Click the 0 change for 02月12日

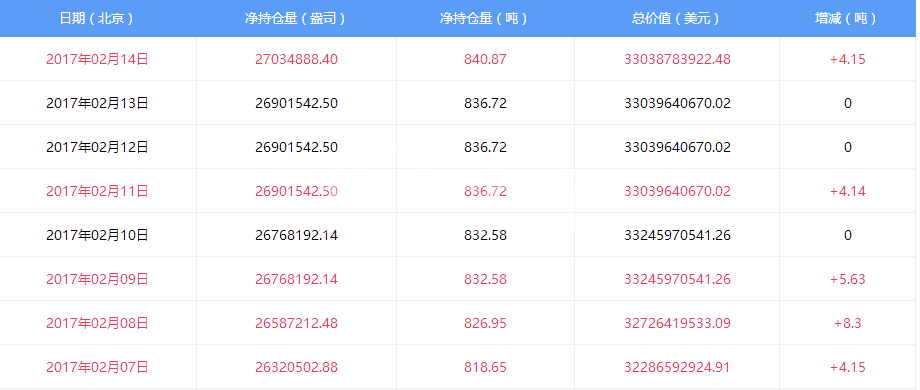pyautogui.click(x=848, y=147)
